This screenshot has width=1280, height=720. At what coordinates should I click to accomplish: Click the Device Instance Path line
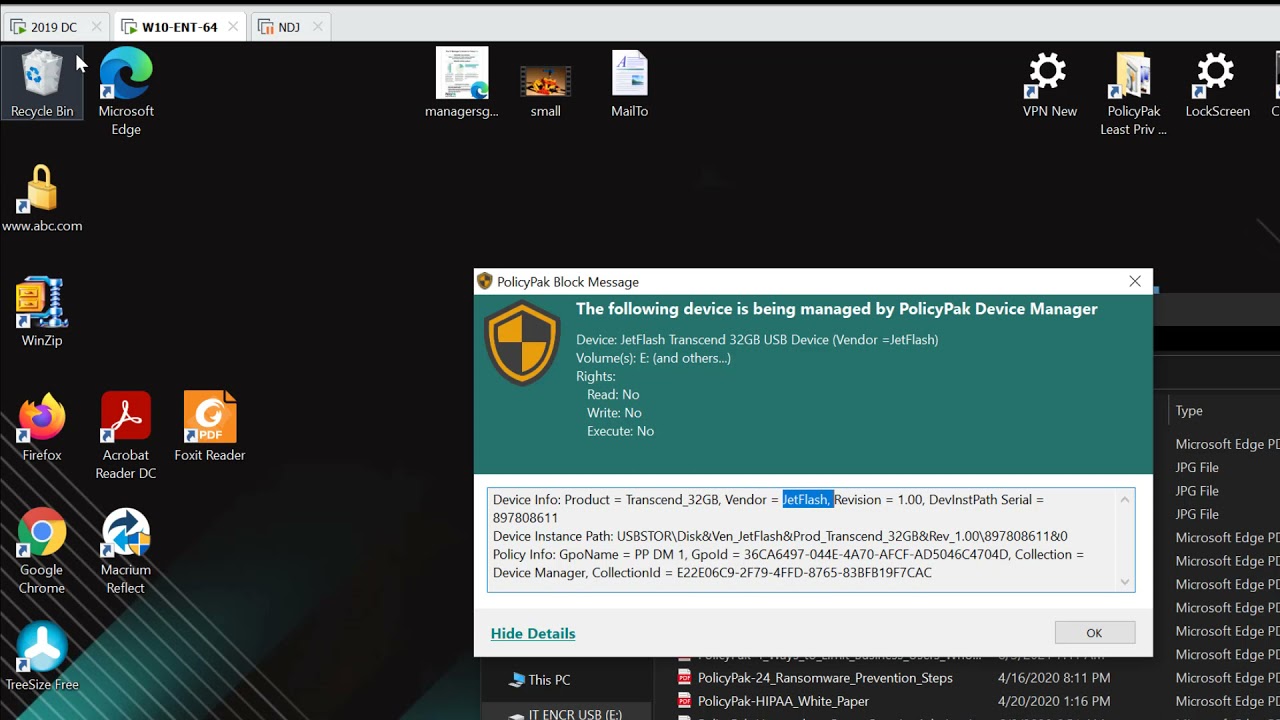click(780, 536)
